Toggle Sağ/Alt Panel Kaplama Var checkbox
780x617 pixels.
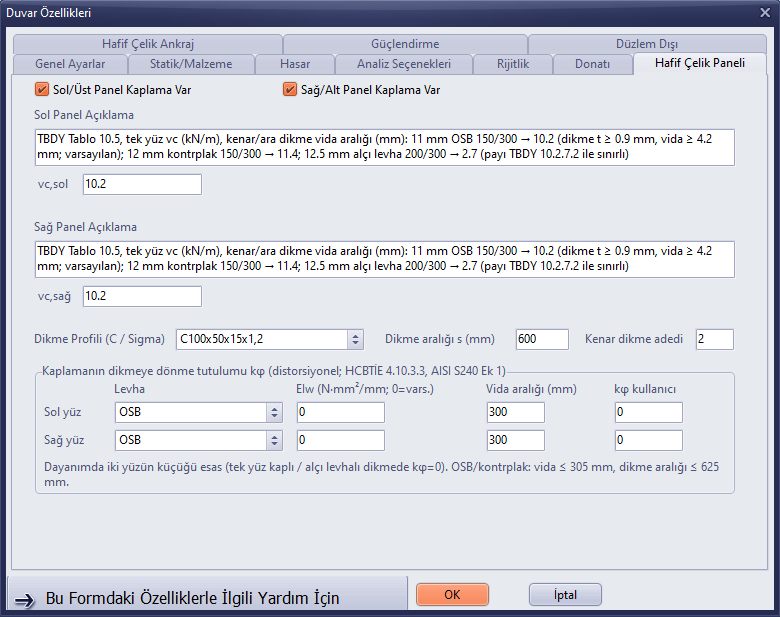(x=290, y=90)
